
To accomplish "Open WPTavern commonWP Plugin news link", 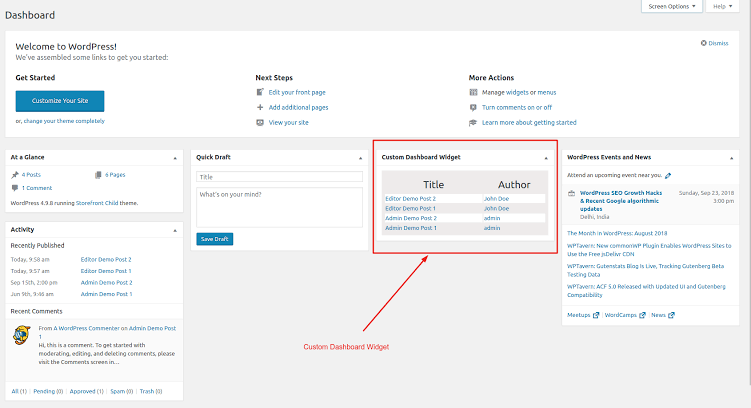I will tap(649, 250).
